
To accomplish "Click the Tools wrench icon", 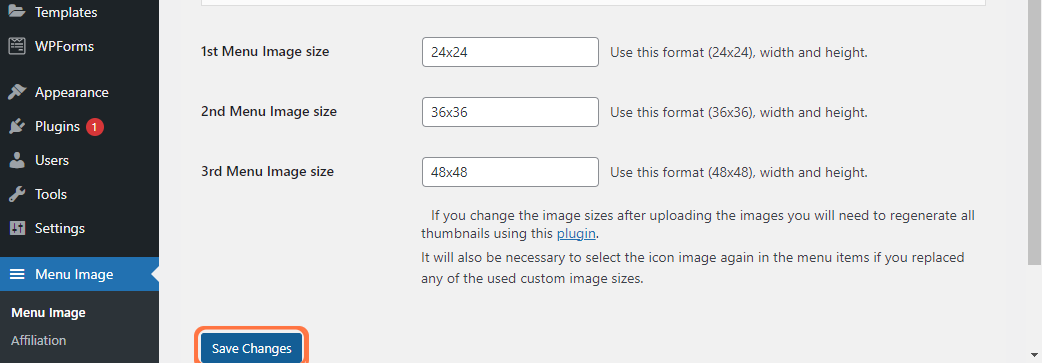I will (17, 194).
